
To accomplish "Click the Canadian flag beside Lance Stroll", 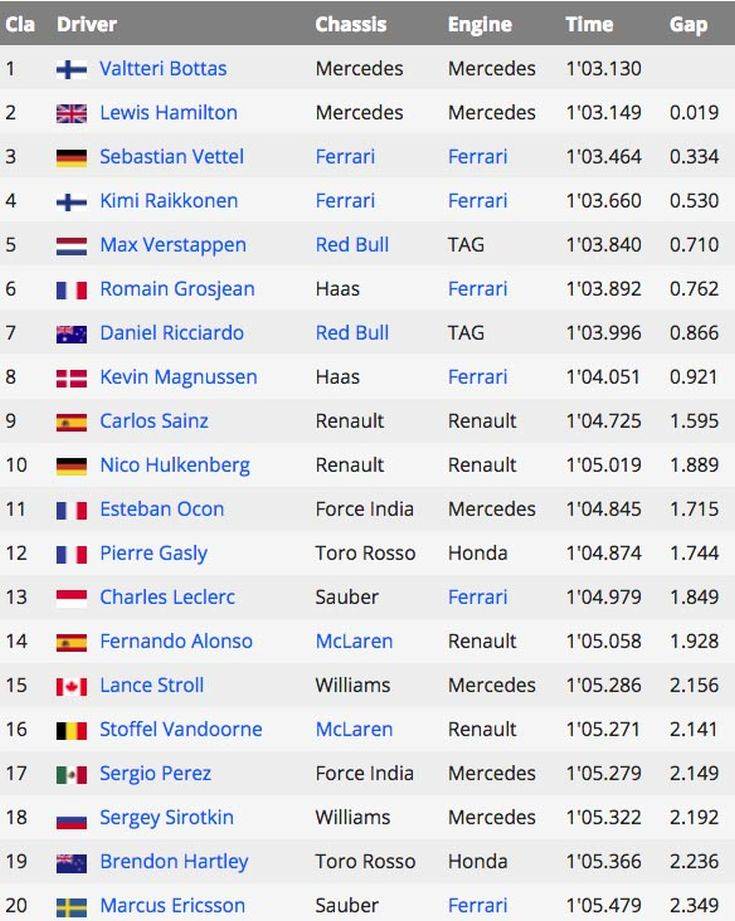I will [71, 686].
